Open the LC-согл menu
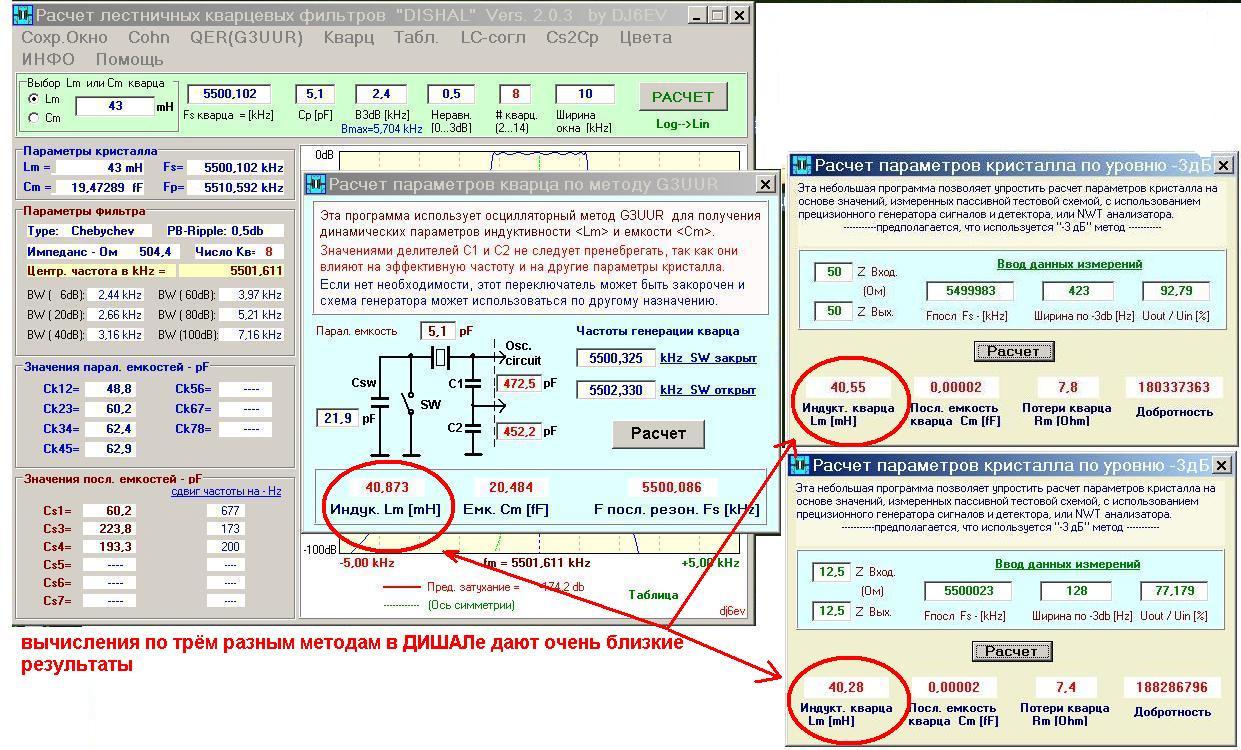Image resolution: width=1241 pixels, height=750 pixels. (x=493, y=38)
